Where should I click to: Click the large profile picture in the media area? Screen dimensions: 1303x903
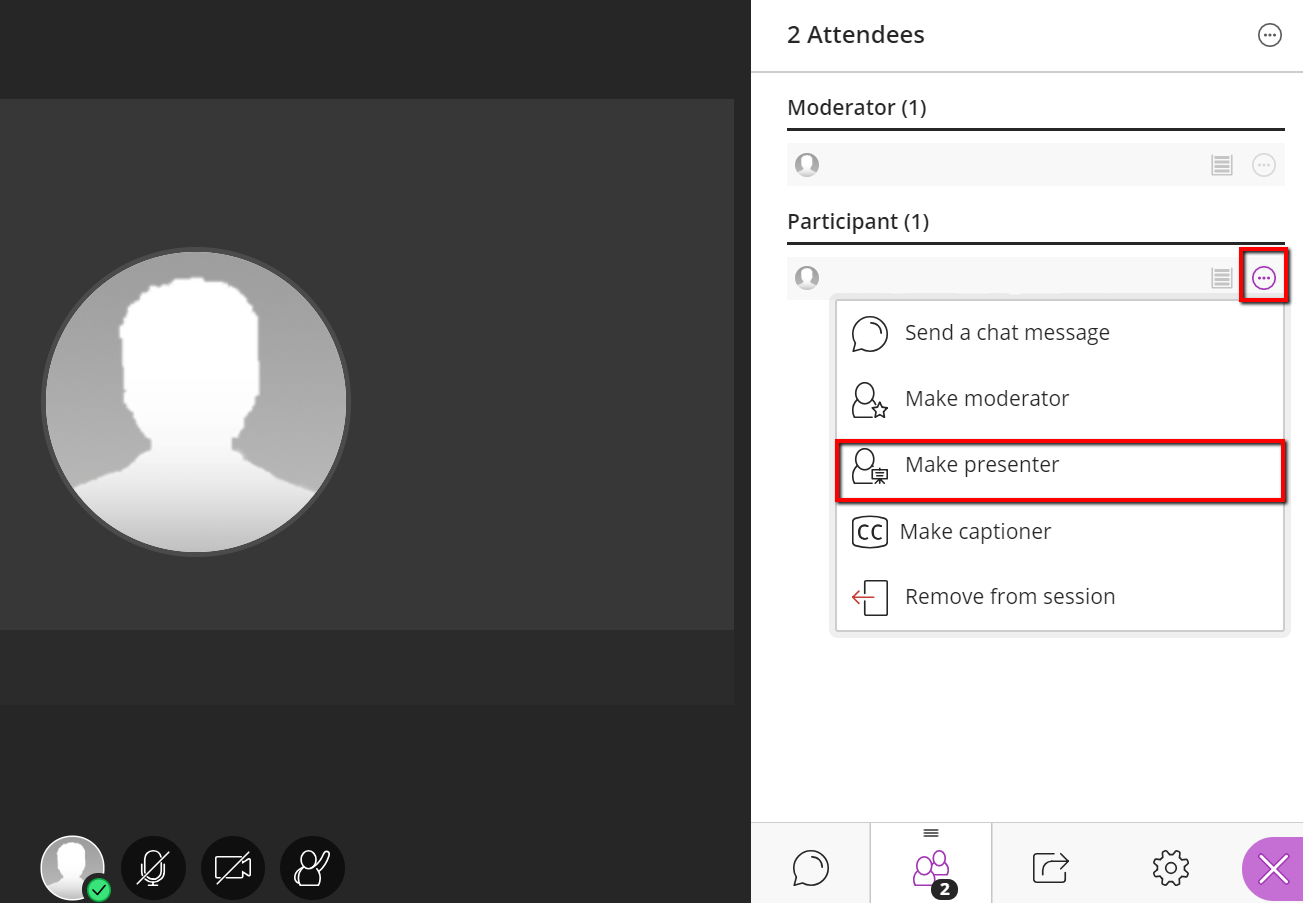[x=196, y=402]
